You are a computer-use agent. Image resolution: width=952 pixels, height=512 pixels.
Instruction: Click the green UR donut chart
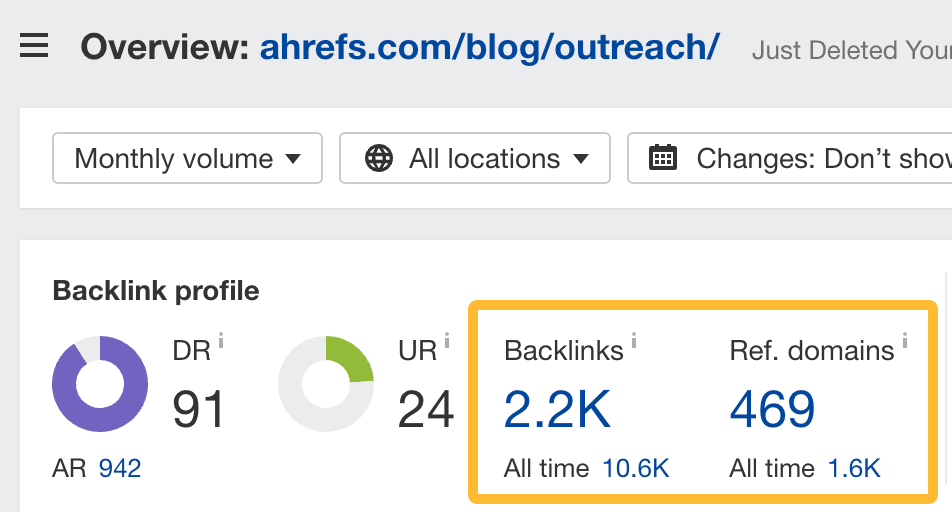[x=326, y=384]
